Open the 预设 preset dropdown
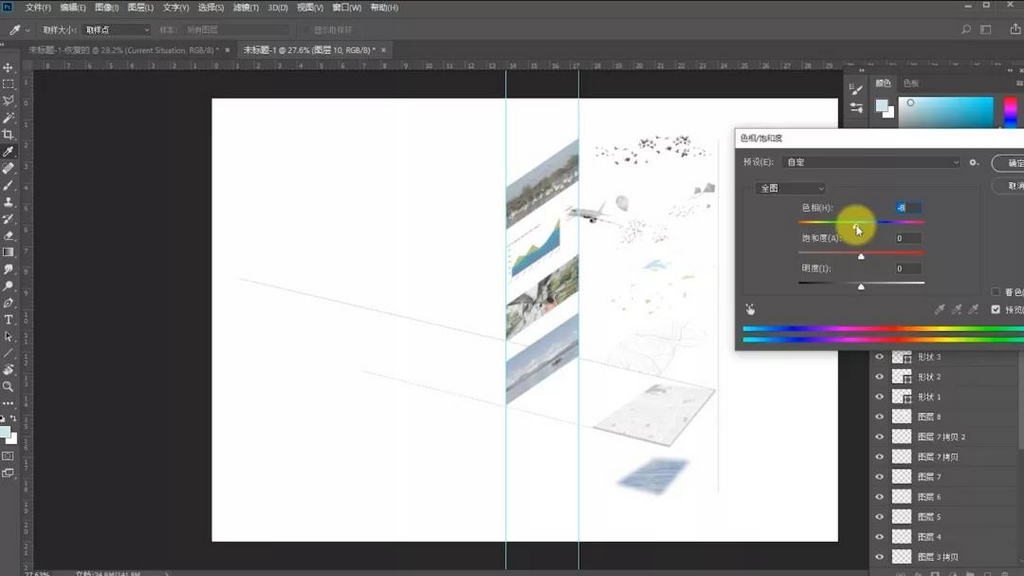The width and height of the screenshot is (1024, 576). [x=870, y=162]
